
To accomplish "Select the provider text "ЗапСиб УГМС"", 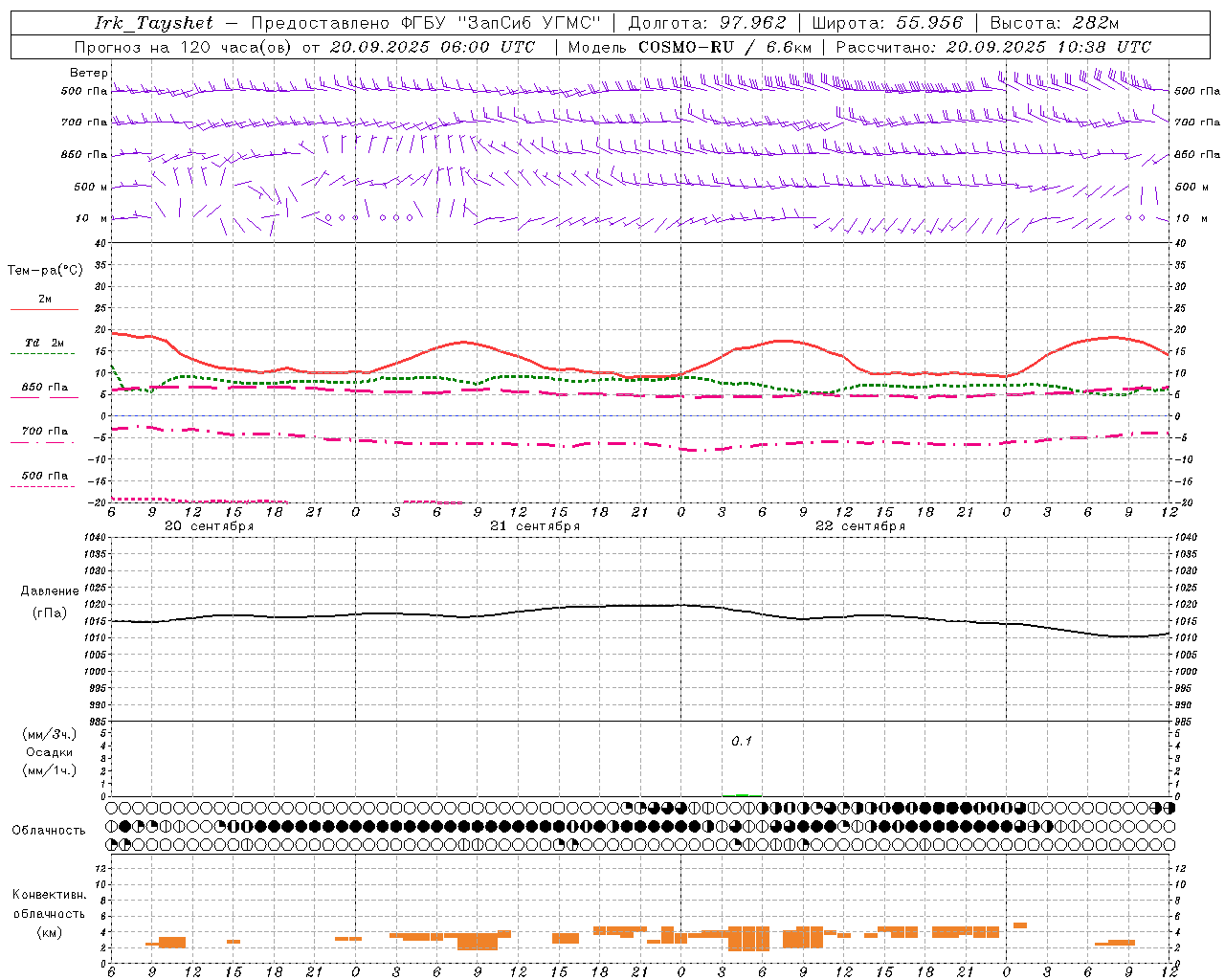I will point(529,23).
